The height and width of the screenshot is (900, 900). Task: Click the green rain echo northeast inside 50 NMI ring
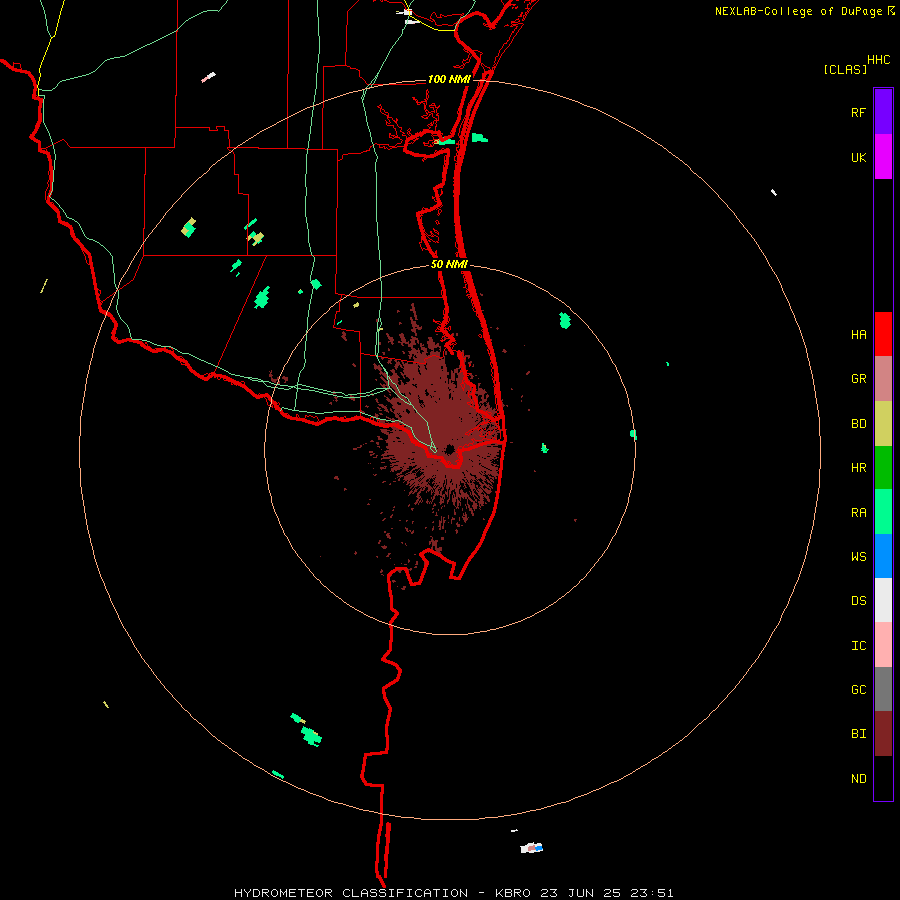click(565, 321)
